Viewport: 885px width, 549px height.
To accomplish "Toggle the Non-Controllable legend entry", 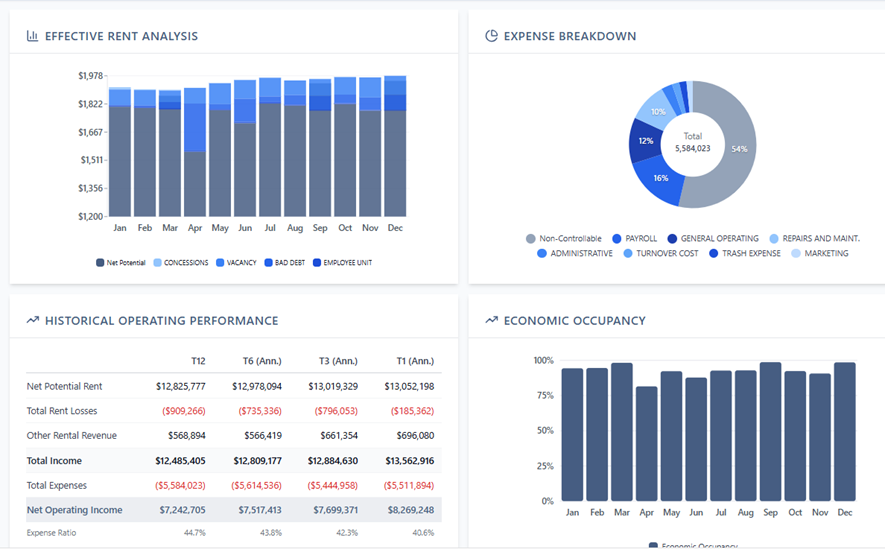I will point(563,239).
